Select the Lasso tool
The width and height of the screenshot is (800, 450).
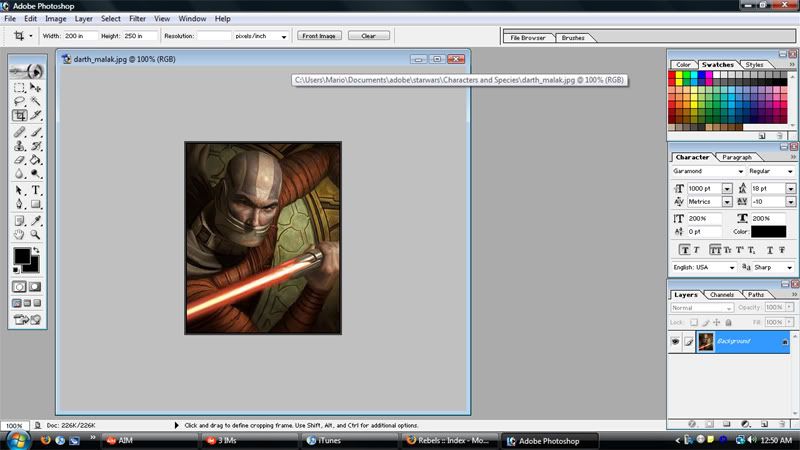click(19, 102)
